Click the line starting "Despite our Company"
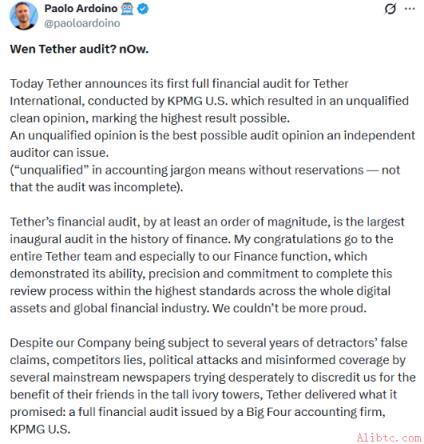The image size is (424, 444). coord(209,343)
